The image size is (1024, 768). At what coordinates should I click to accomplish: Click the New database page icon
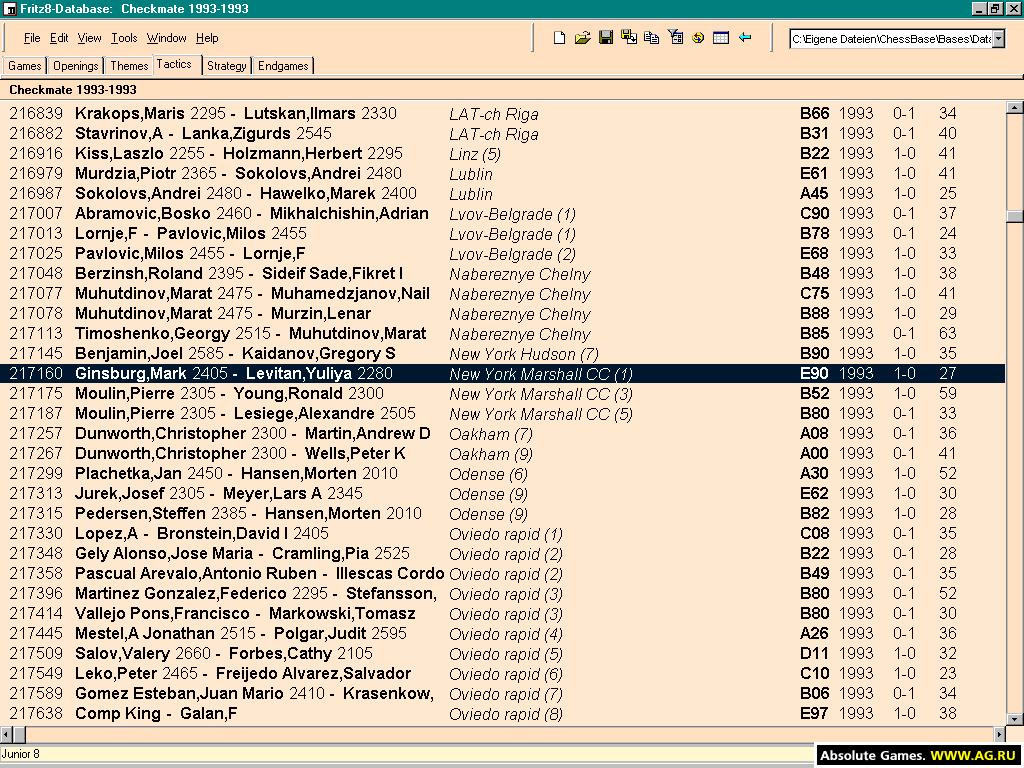pos(560,38)
